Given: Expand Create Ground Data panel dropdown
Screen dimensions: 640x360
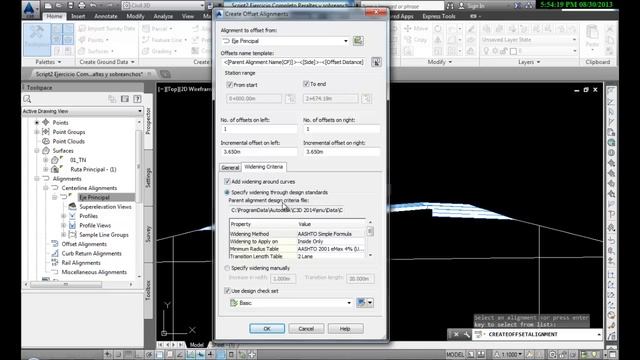Looking at the screenshot, I should coord(107,62).
